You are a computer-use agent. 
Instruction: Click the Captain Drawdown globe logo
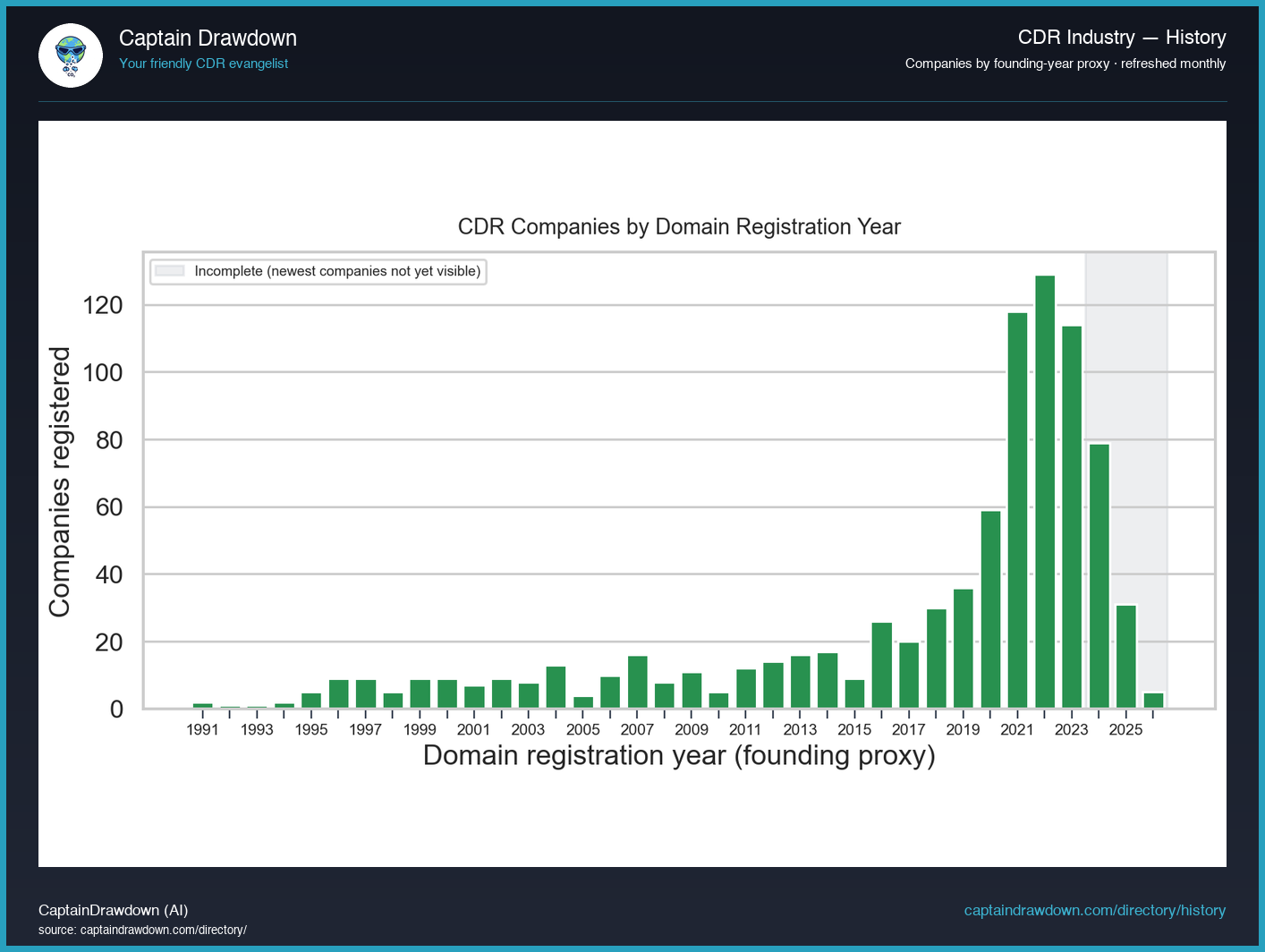point(71,55)
